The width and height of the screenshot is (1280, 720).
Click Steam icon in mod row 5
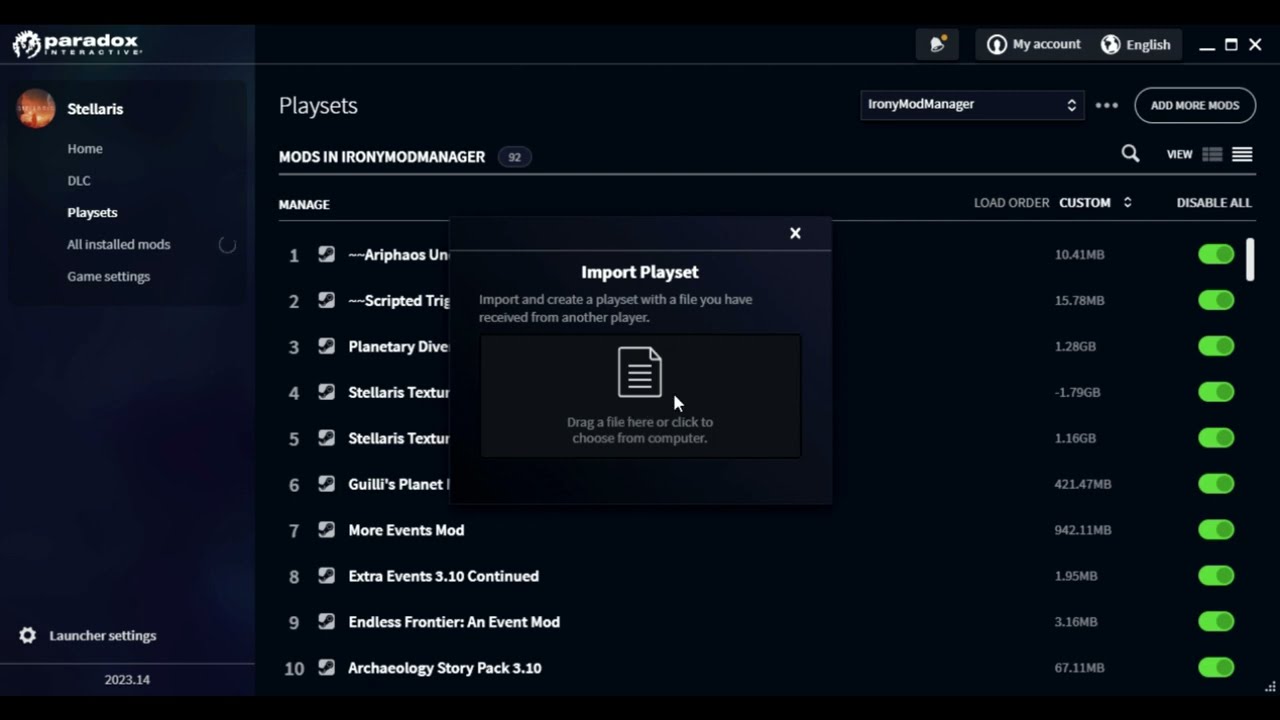tap(326, 438)
